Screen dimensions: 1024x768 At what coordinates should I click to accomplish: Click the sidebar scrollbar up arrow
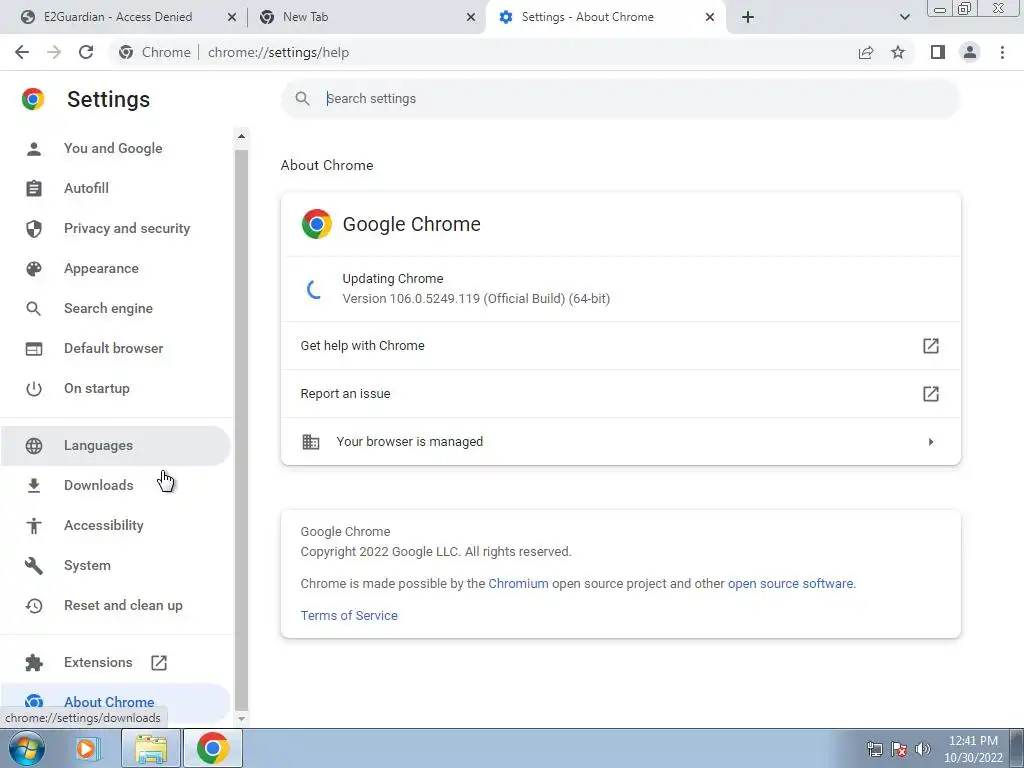tap(241, 136)
